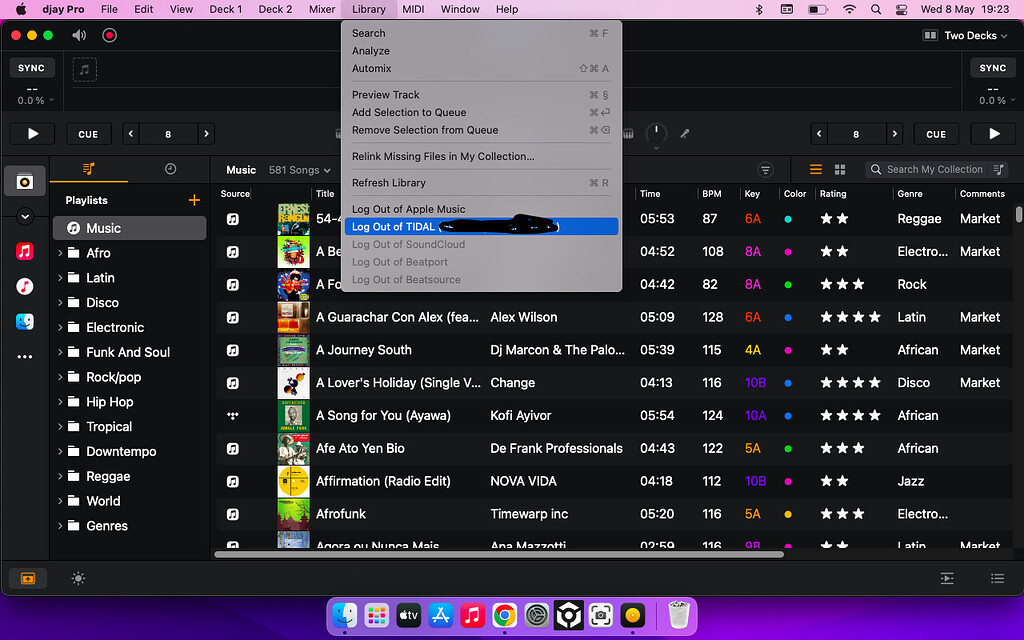Select the microphone icon in the top toolbar

pyautogui.click(x=685, y=133)
